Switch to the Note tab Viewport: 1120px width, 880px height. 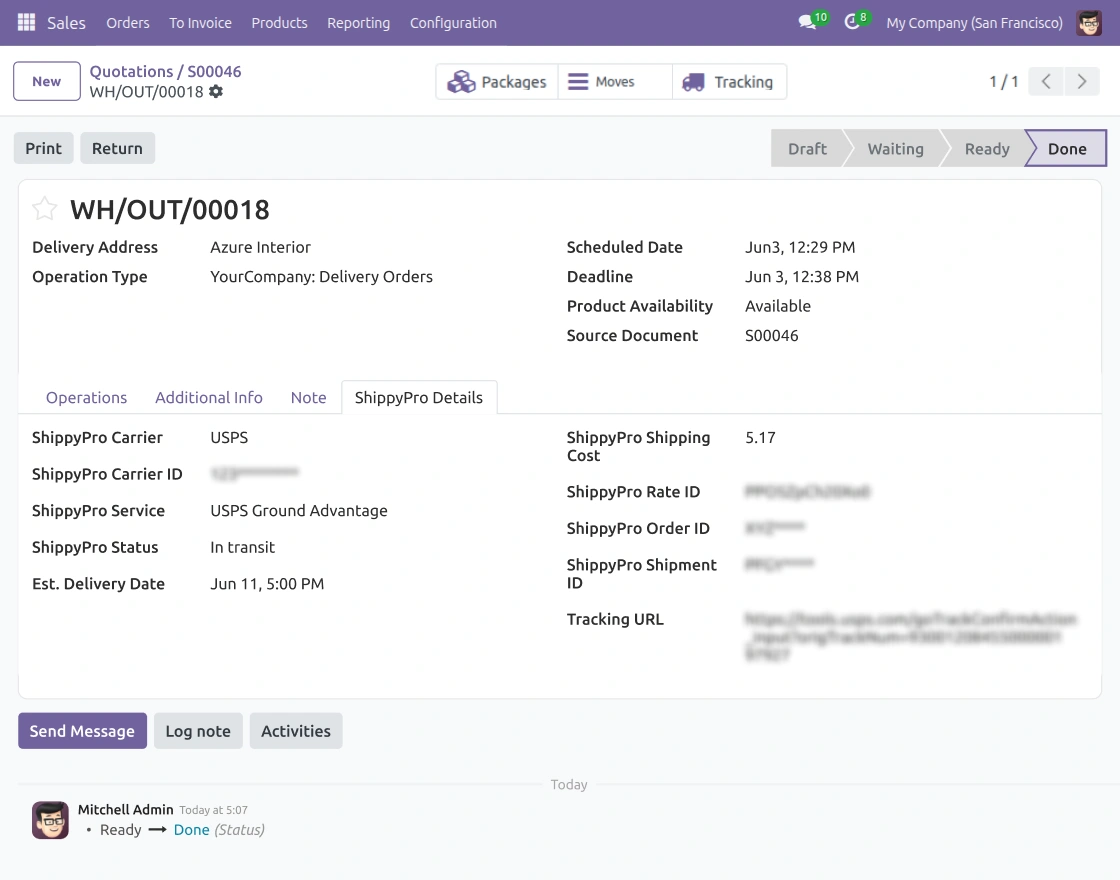(309, 397)
